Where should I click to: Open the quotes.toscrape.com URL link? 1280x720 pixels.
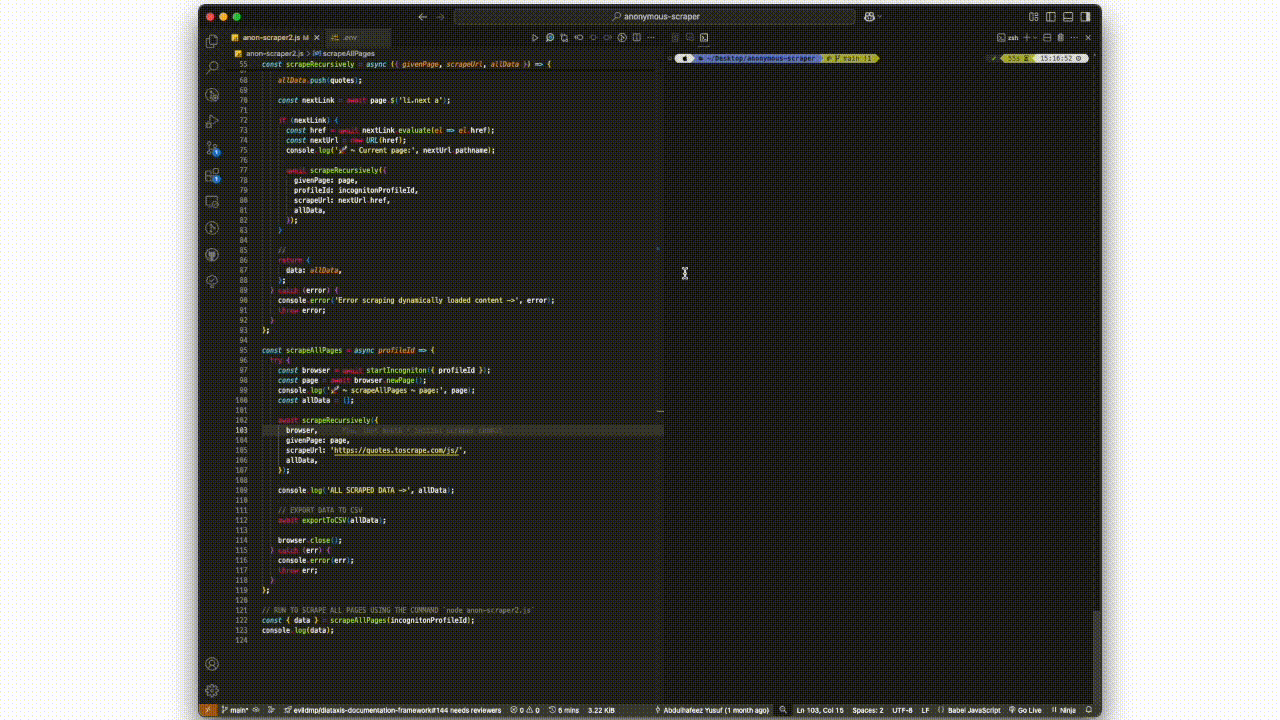398,450
